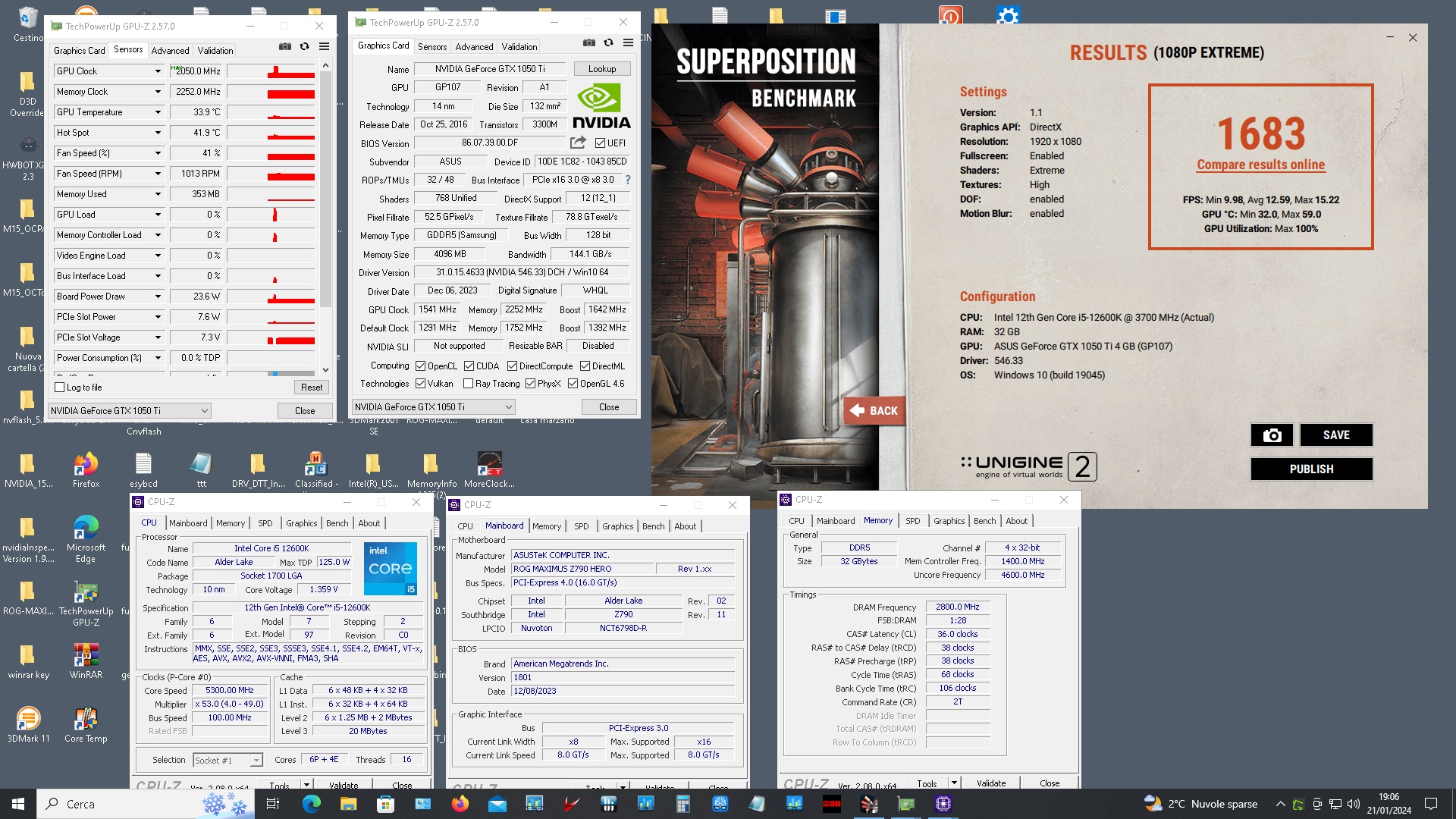The height and width of the screenshot is (819, 1456).
Task: Open TechPowerUp GPU-Z desktop icon
Action: coord(86,604)
